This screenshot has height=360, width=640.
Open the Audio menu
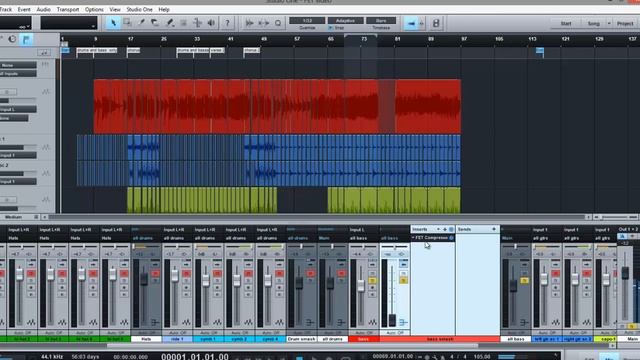(43, 9)
